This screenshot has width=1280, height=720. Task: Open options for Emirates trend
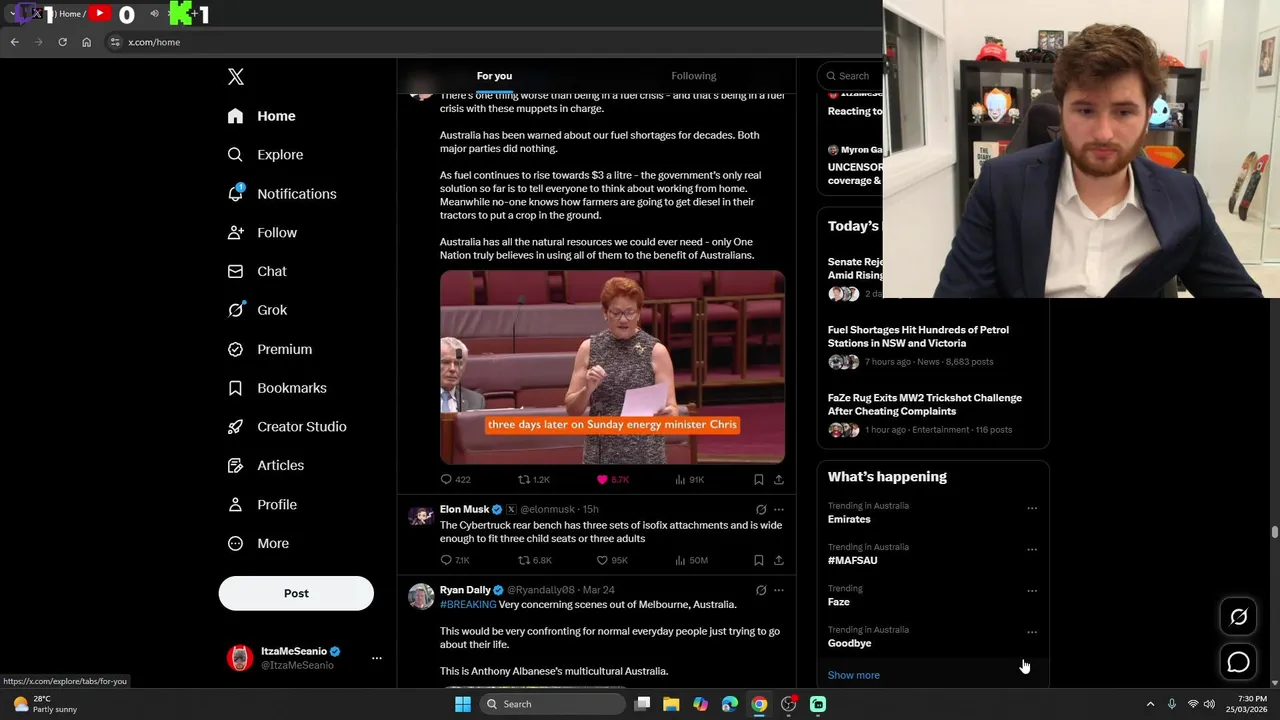[1032, 508]
